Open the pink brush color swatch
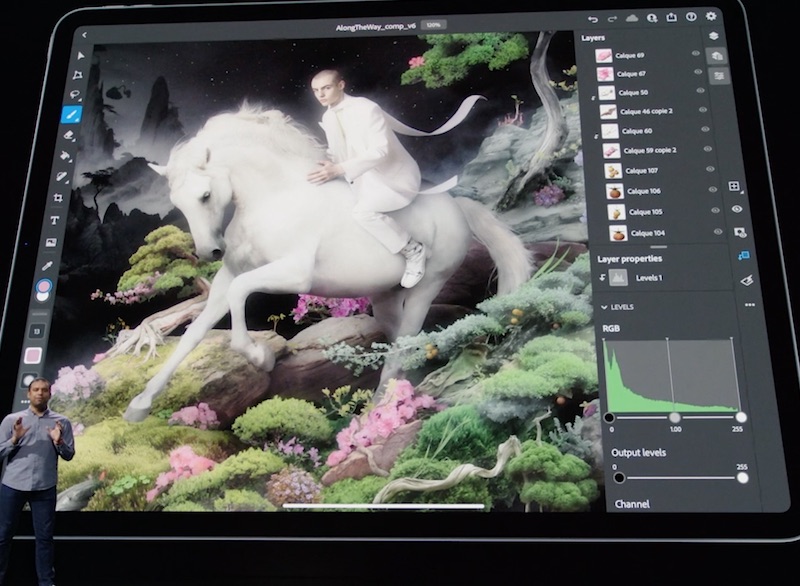Image resolution: width=800 pixels, height=586 pixels. (33, 355)
